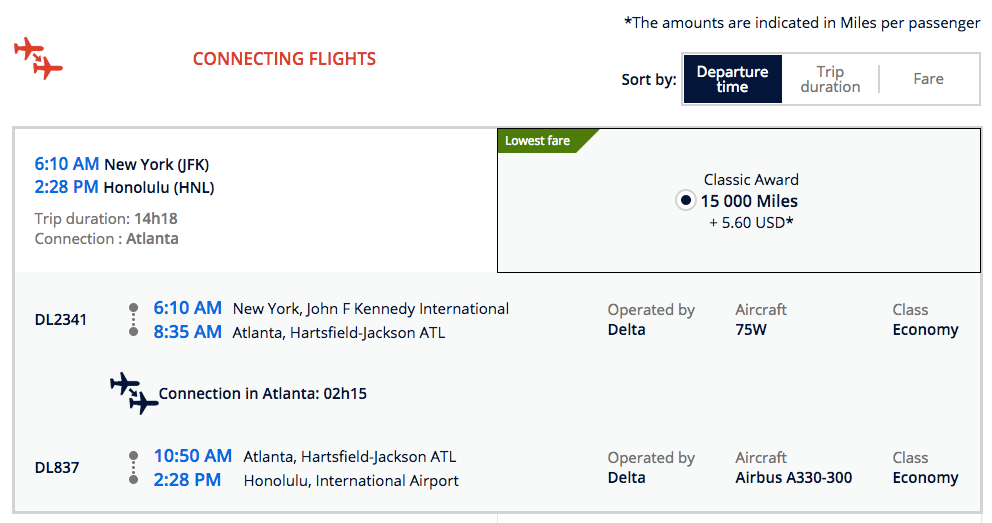Click the navy connection airplanes icon
The height and width of the screenshot is (523, 992).
(x=134, y=393)
